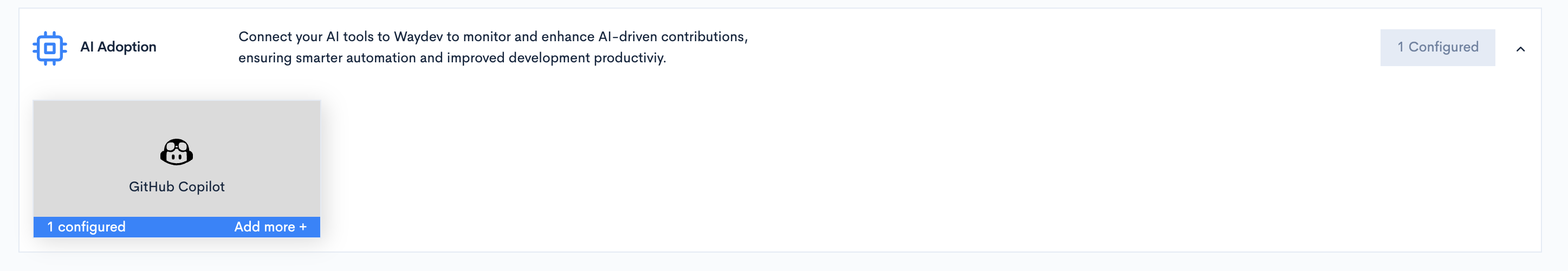The height and width of the screenshot is (271, 1568).
Task: Click the word 'Adoption' in section title
Action: coord(127,47)
